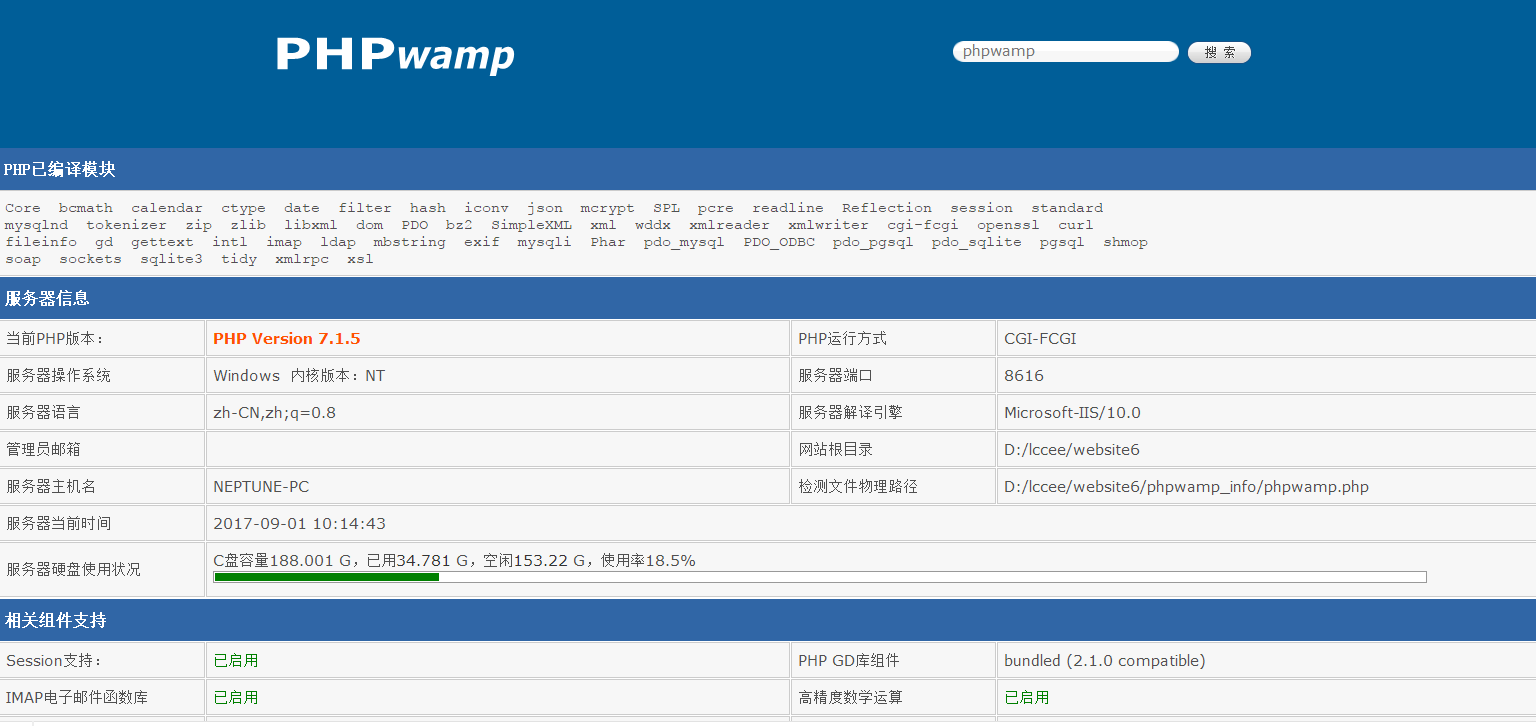
Task: Click the orange PHP Version 7.1.5 text
Action: pyautogui.click(x=286, y=339)
